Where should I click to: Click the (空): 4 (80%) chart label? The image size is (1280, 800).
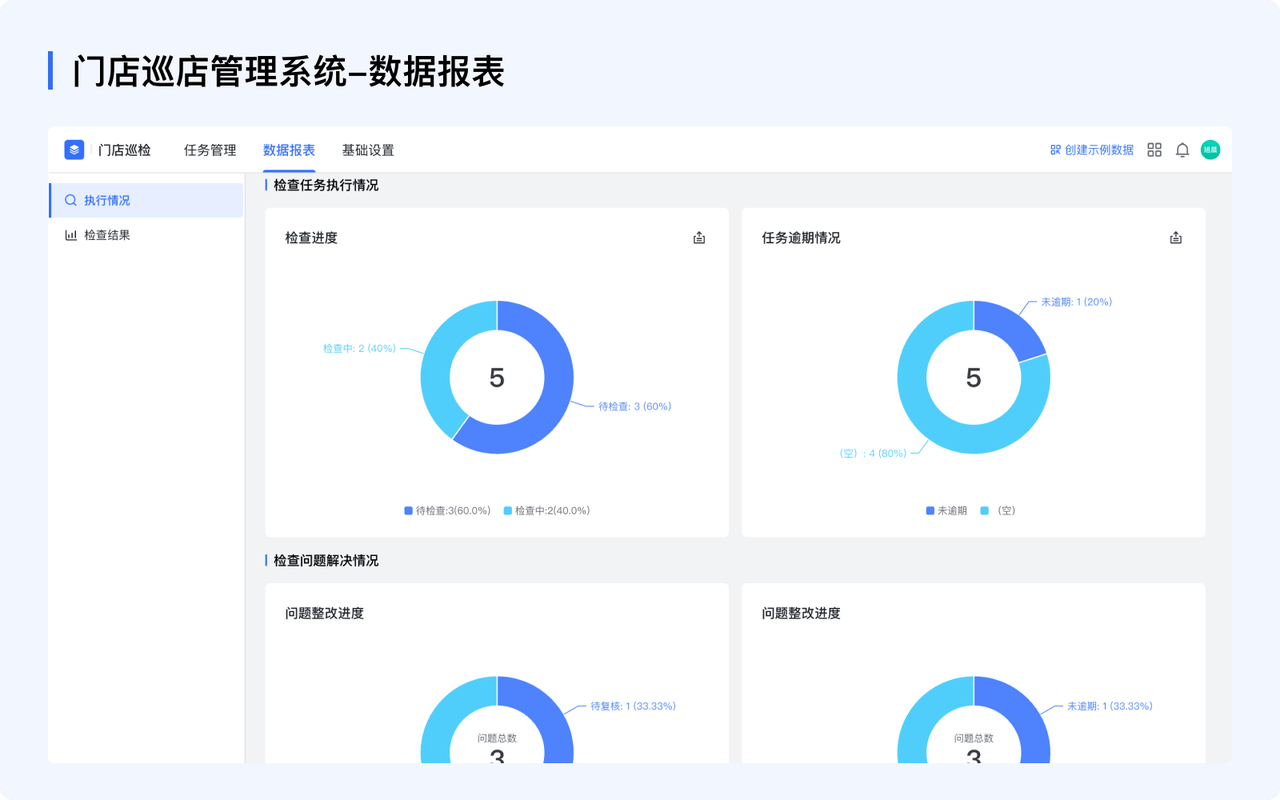872,454
